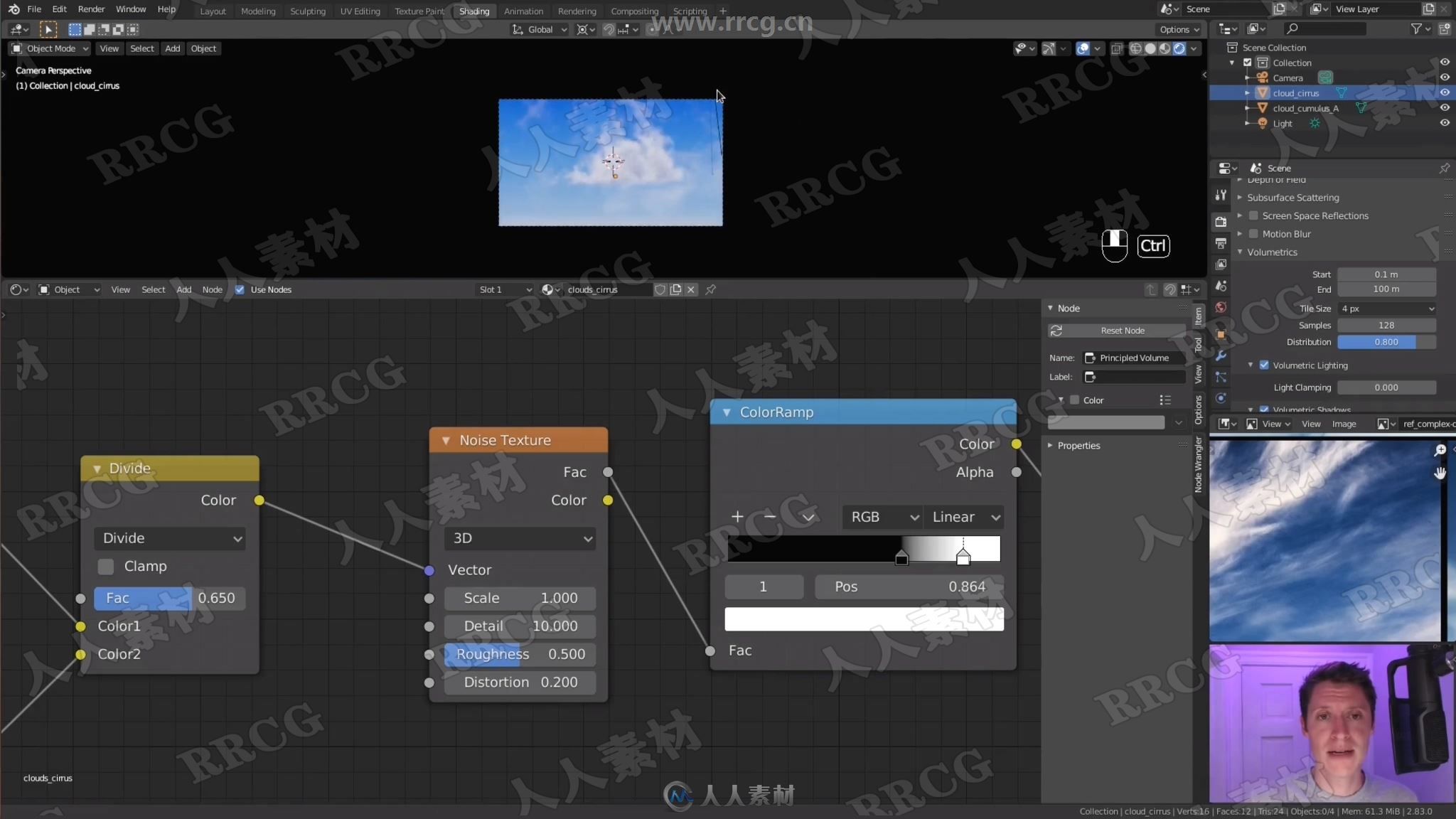
Task: Open the Divide blend mode dropdown
Action: pos(170,538)
